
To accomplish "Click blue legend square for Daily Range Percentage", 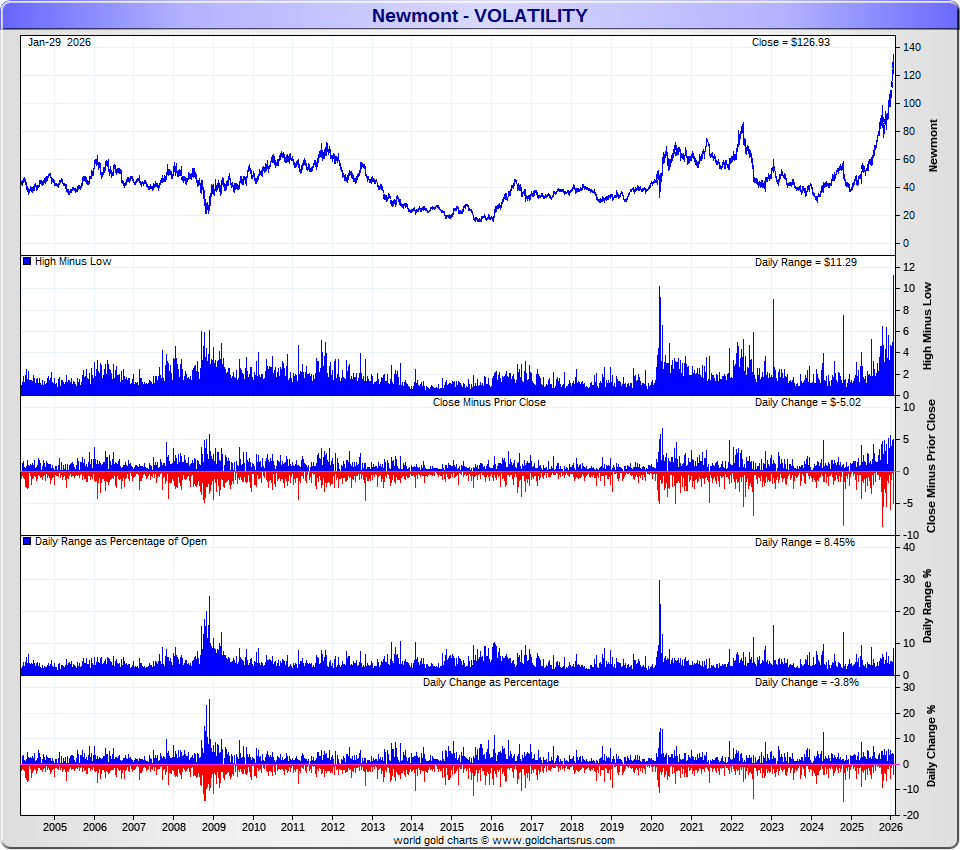I will point(27,541).
